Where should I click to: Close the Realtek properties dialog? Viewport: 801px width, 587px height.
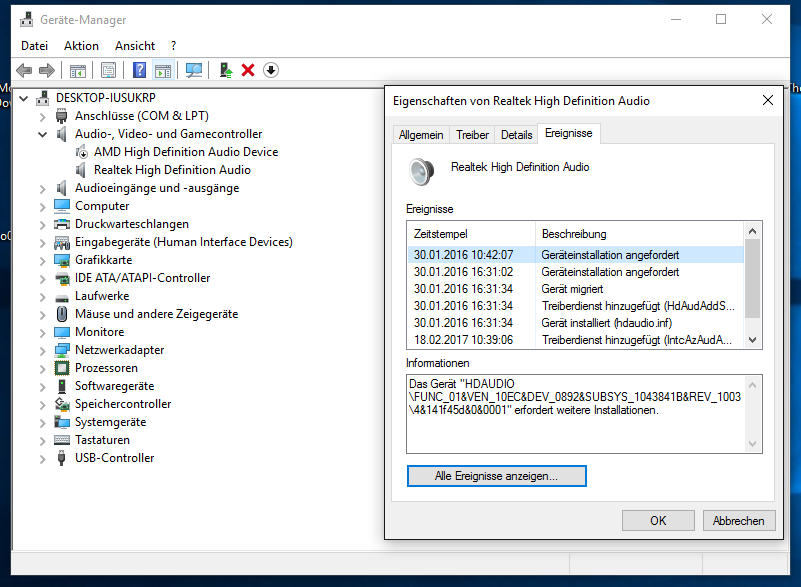[768, 101]
